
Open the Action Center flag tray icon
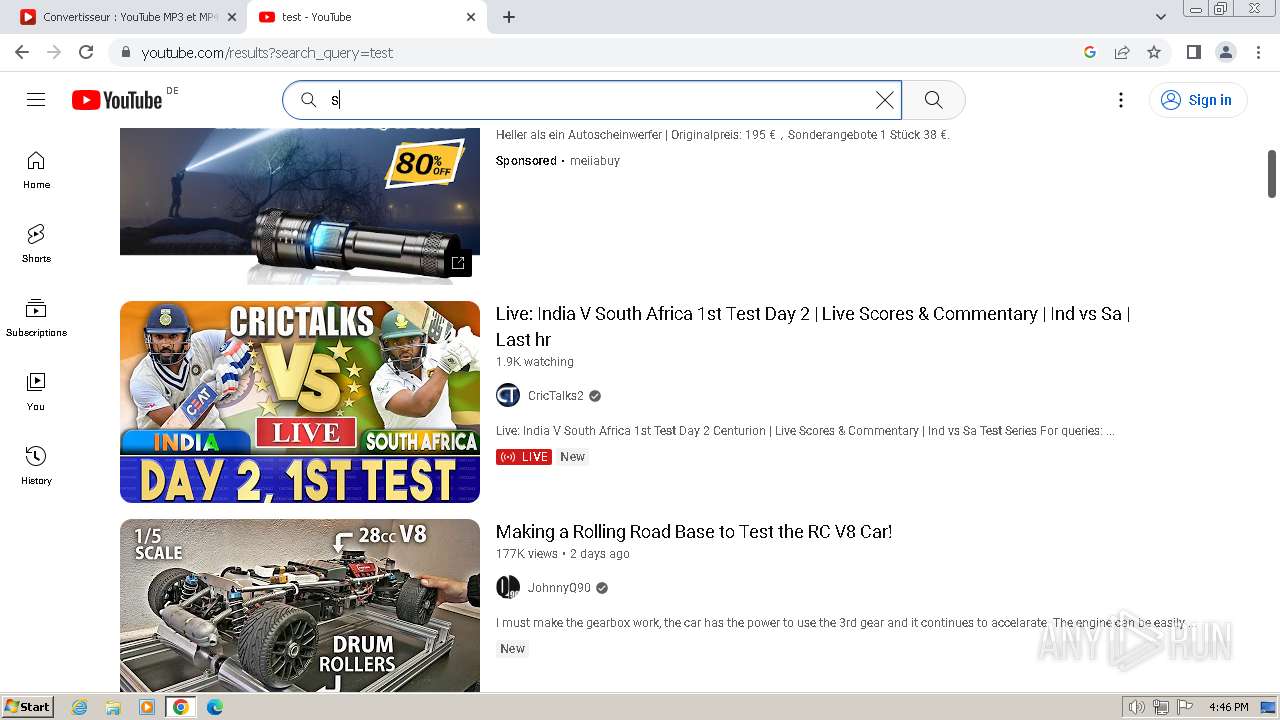1184,707
